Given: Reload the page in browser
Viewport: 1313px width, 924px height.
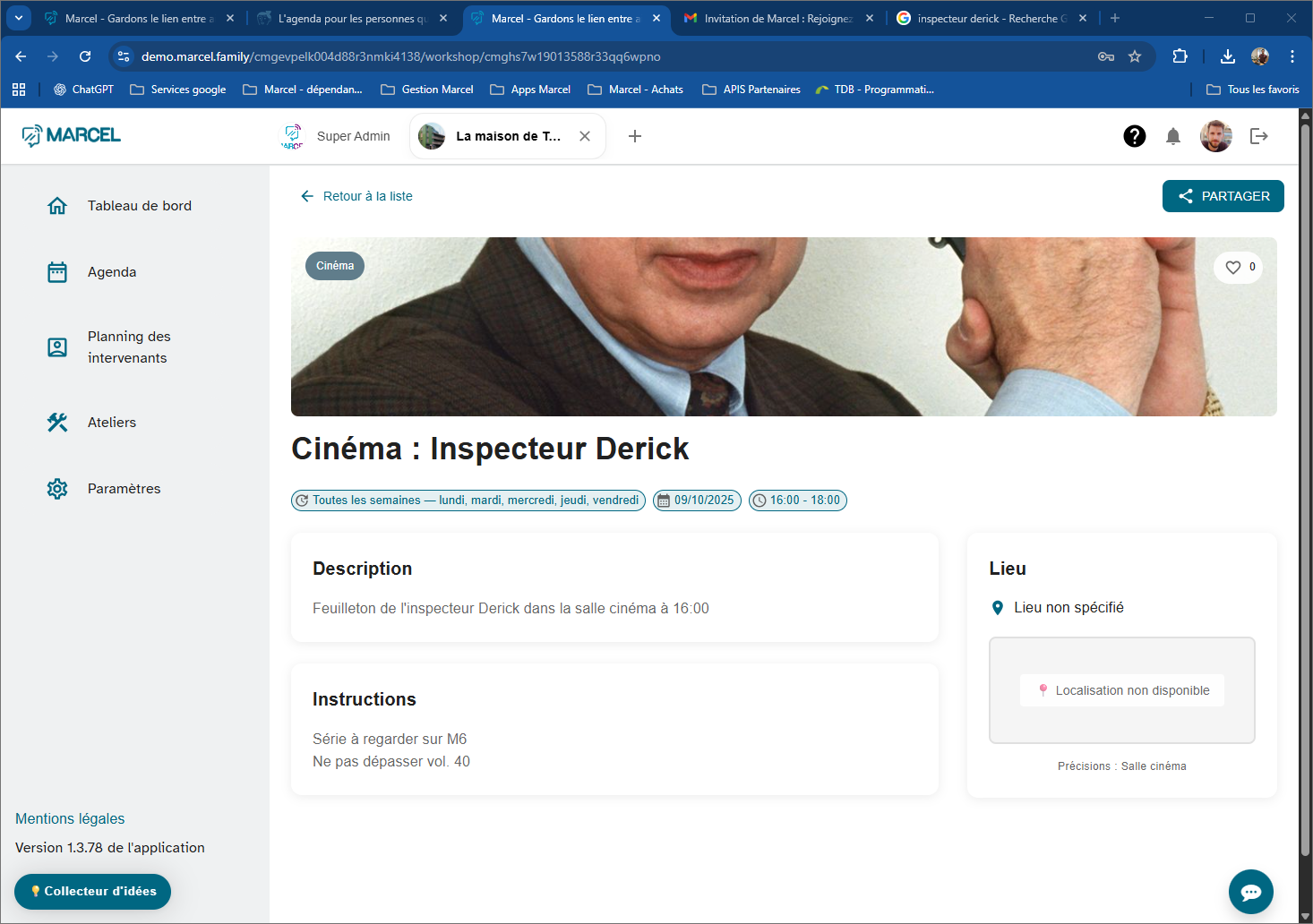Looking at the screenshot, I should pos(85,56).
